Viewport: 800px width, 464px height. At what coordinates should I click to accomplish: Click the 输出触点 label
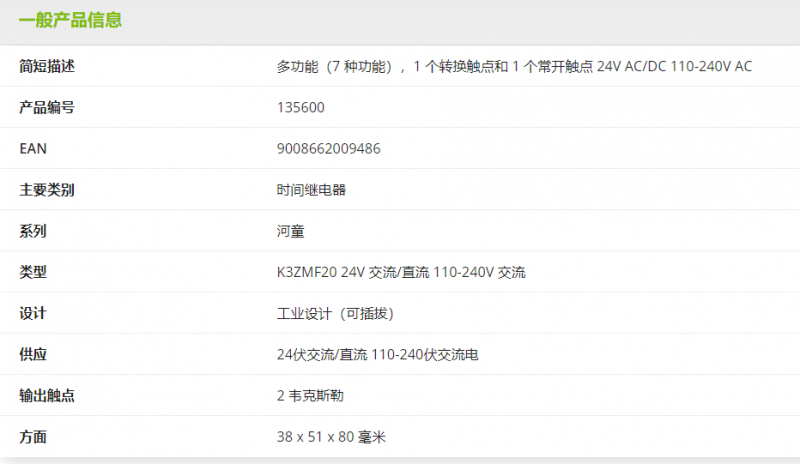click(x=47, y=396)
